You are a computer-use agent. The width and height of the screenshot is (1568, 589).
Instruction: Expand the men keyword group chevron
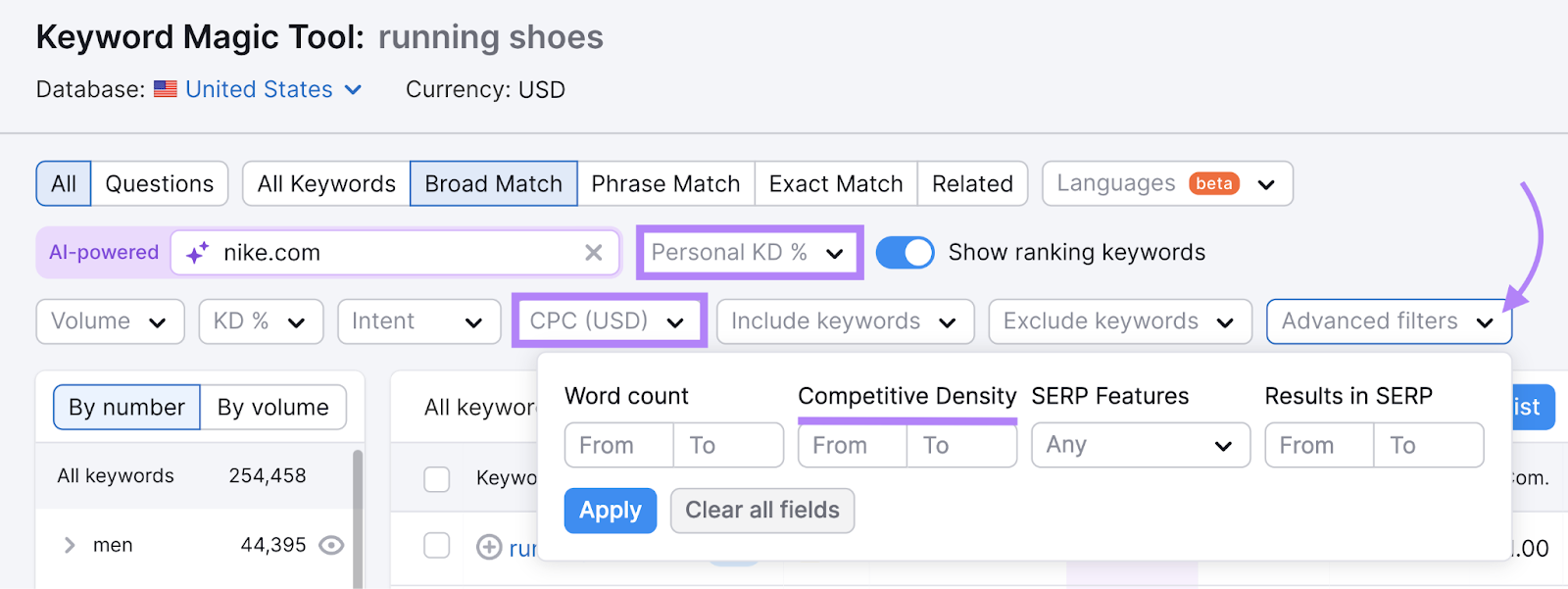coord(70,545)
